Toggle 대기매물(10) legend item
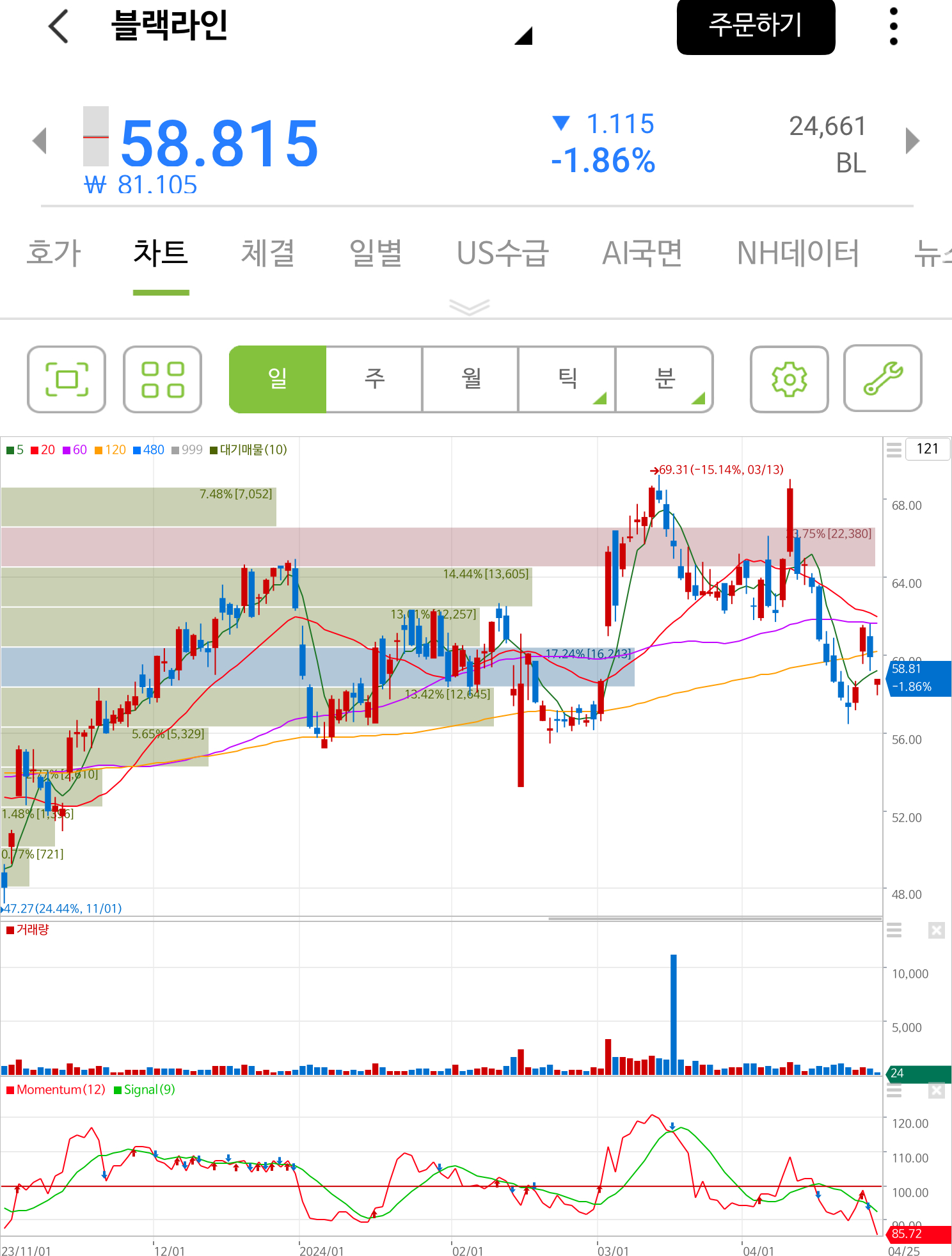952x1256 pixels. tap(248, 450)
